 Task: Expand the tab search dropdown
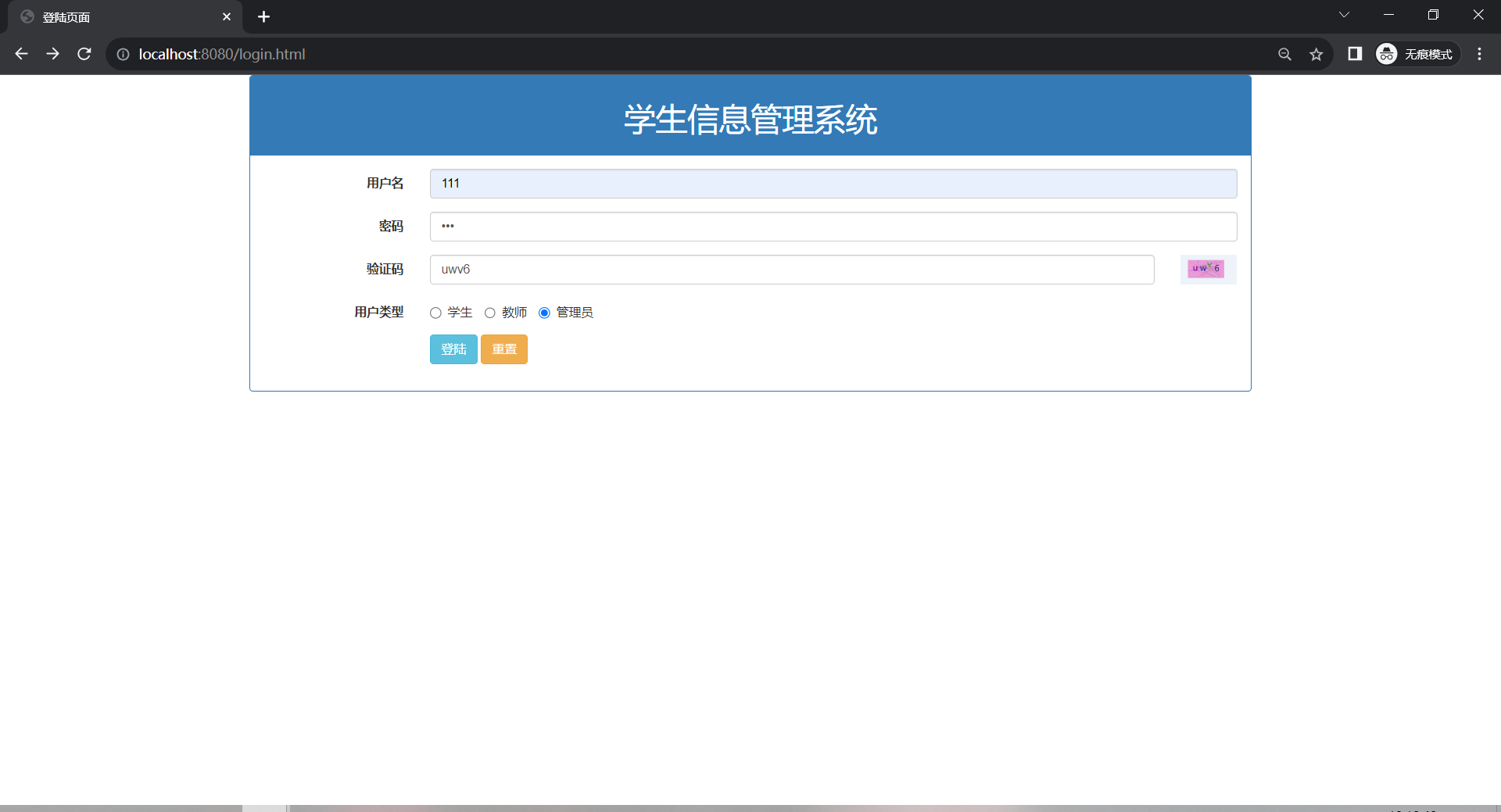tap(1344, 15)
